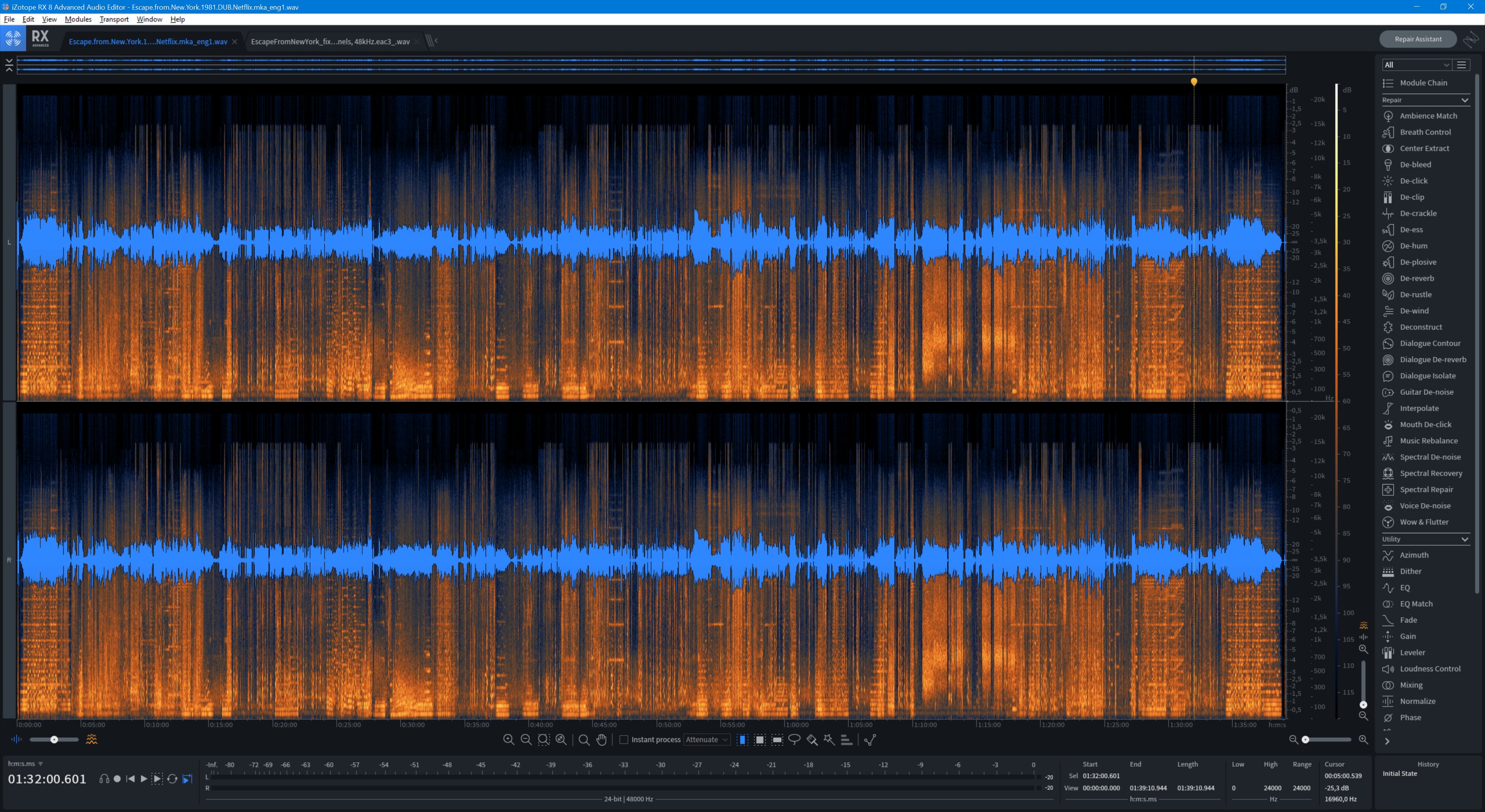This screenshot has width=1485, height=812.
Task: Select the Lasso selection tool
Action: [x=794, y=739]
